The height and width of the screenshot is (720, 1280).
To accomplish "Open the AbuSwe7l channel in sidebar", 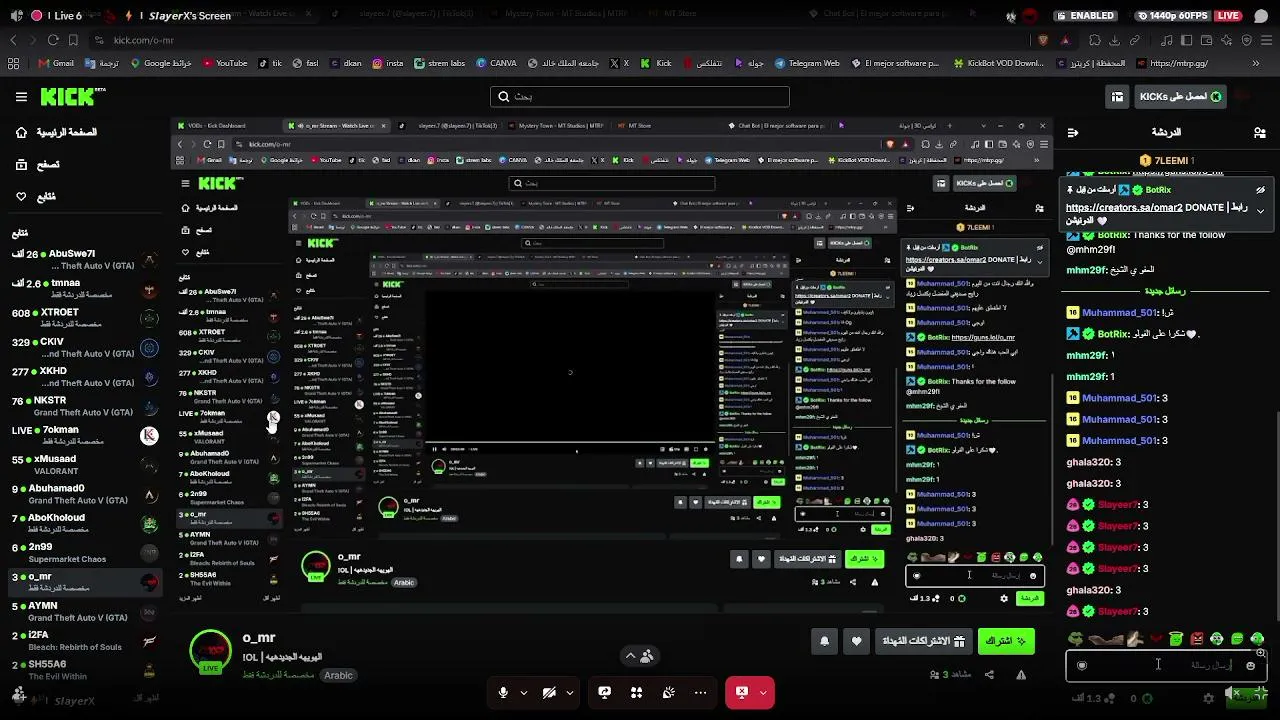I will click(84, 259).
